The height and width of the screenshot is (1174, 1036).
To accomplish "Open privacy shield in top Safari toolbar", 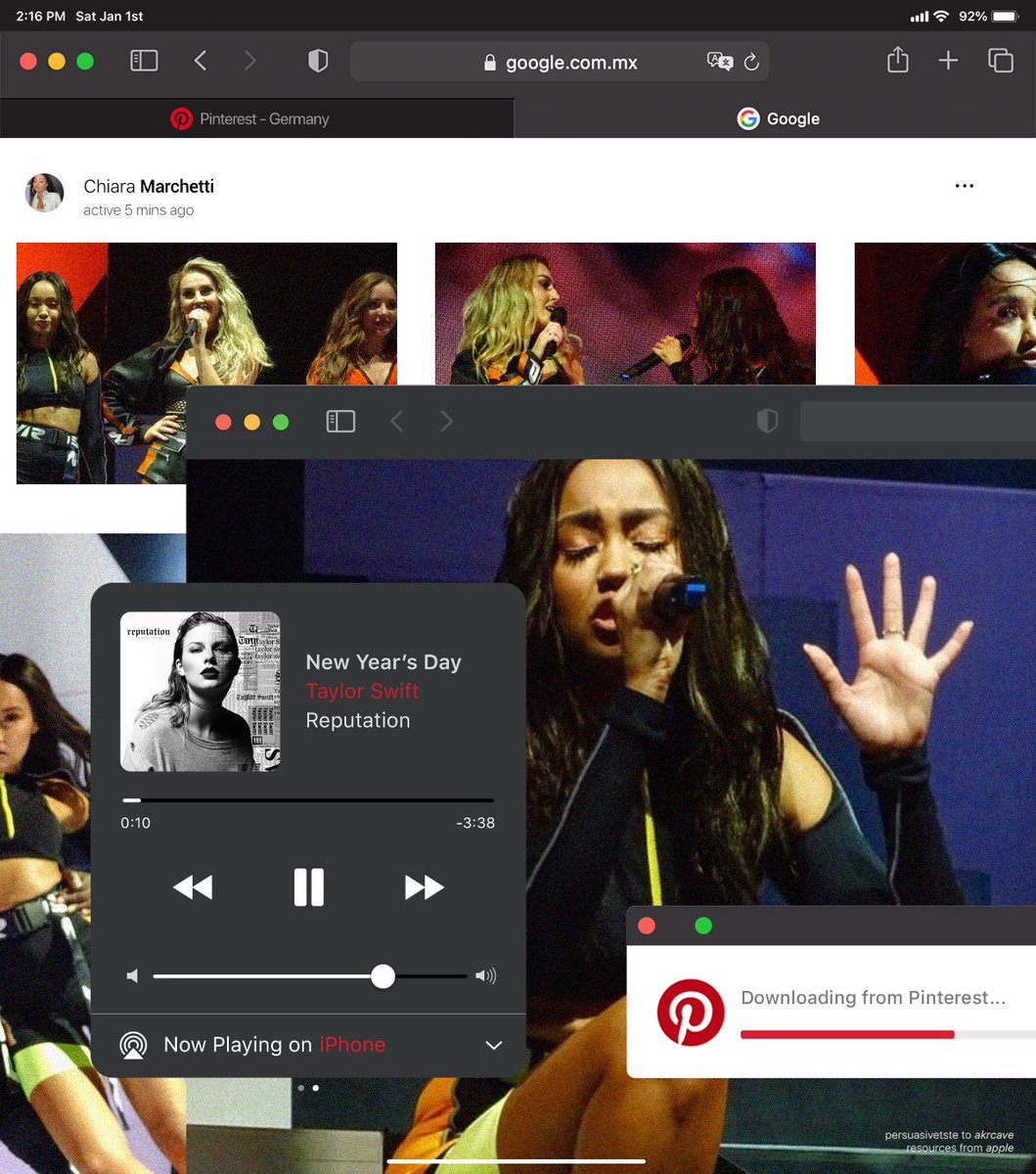I will coord(318,61).
